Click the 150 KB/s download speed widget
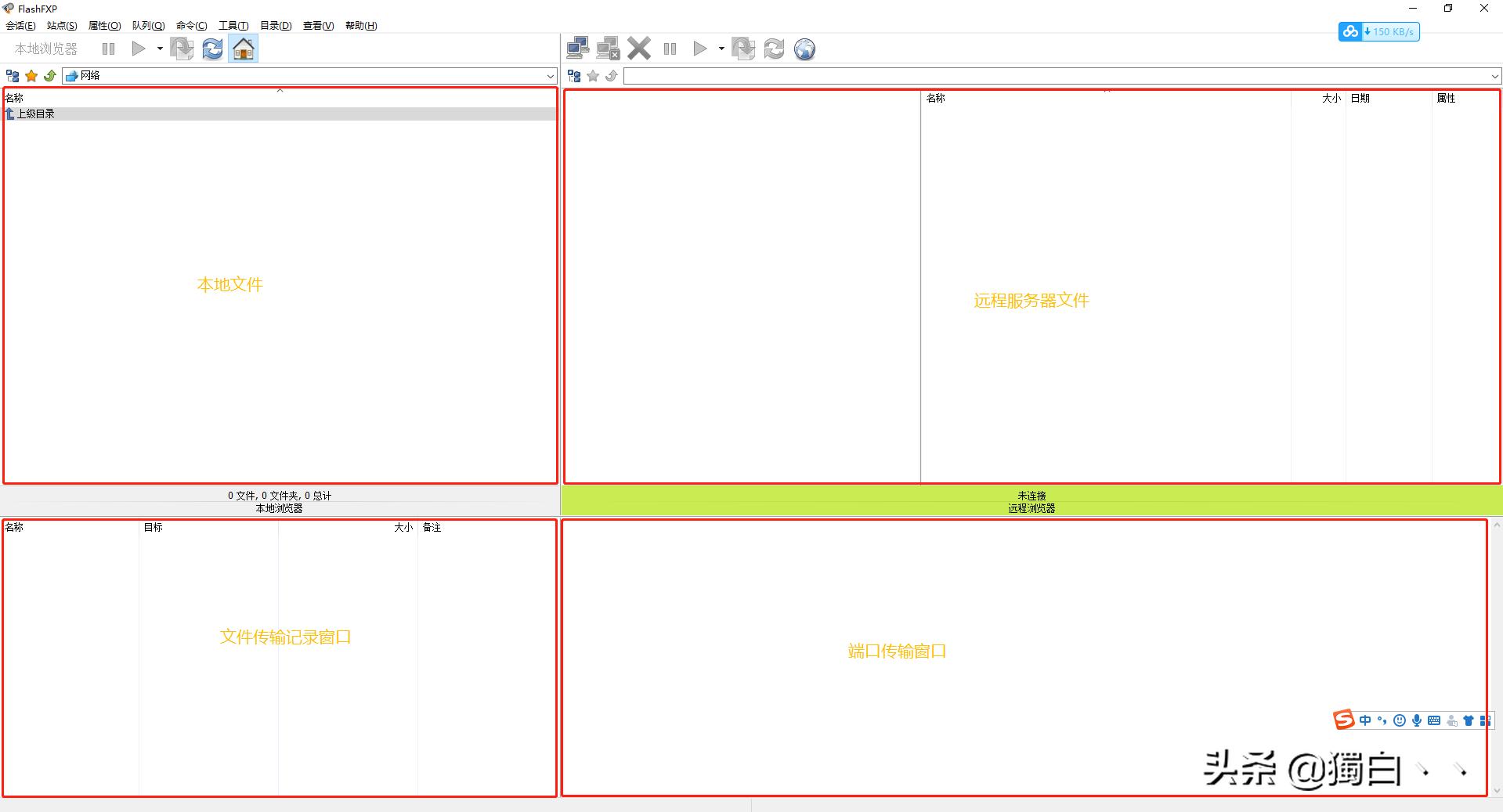1503x812 pixels. (x=1378, y=31)
